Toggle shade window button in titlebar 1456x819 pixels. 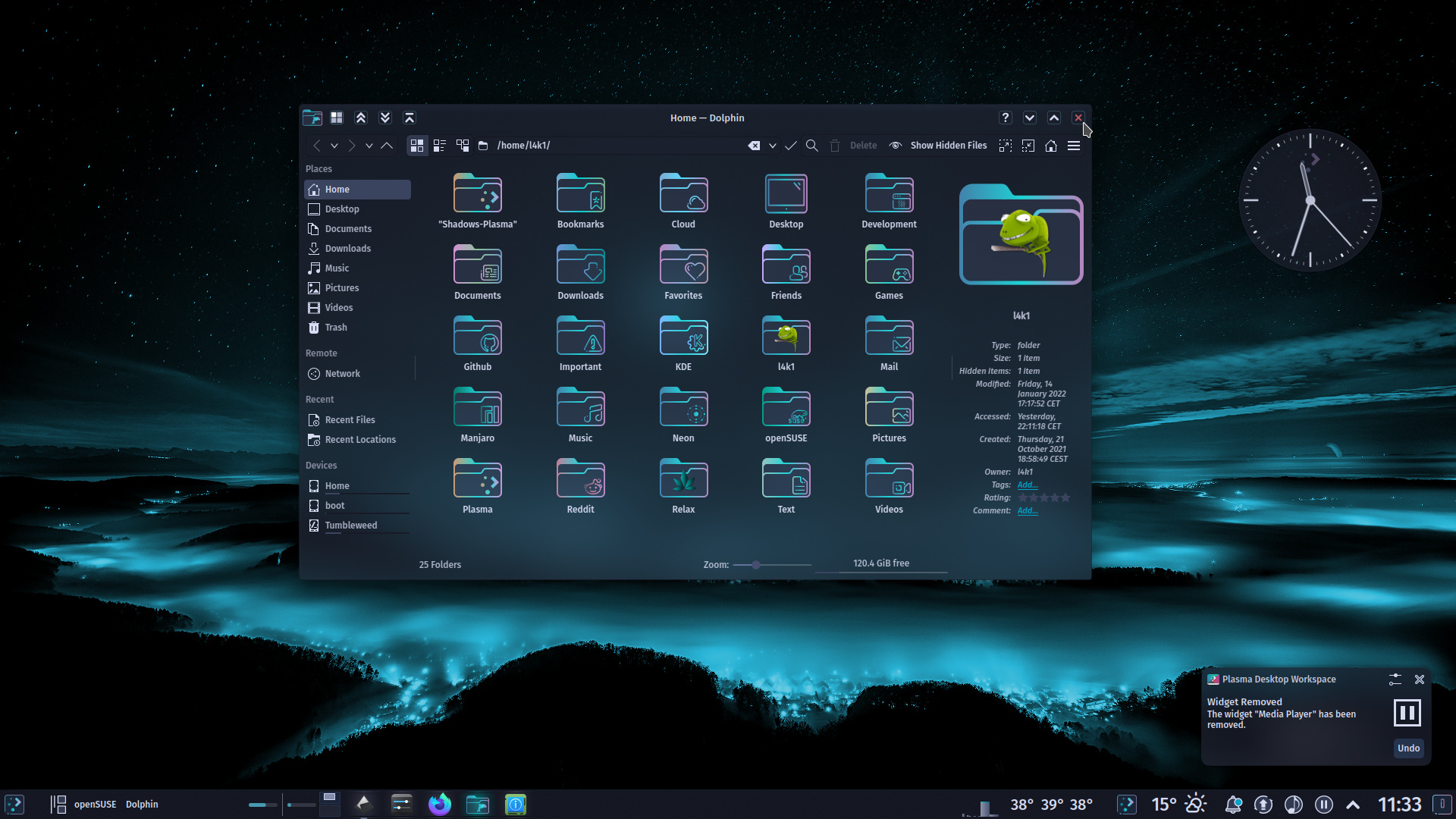409,118
